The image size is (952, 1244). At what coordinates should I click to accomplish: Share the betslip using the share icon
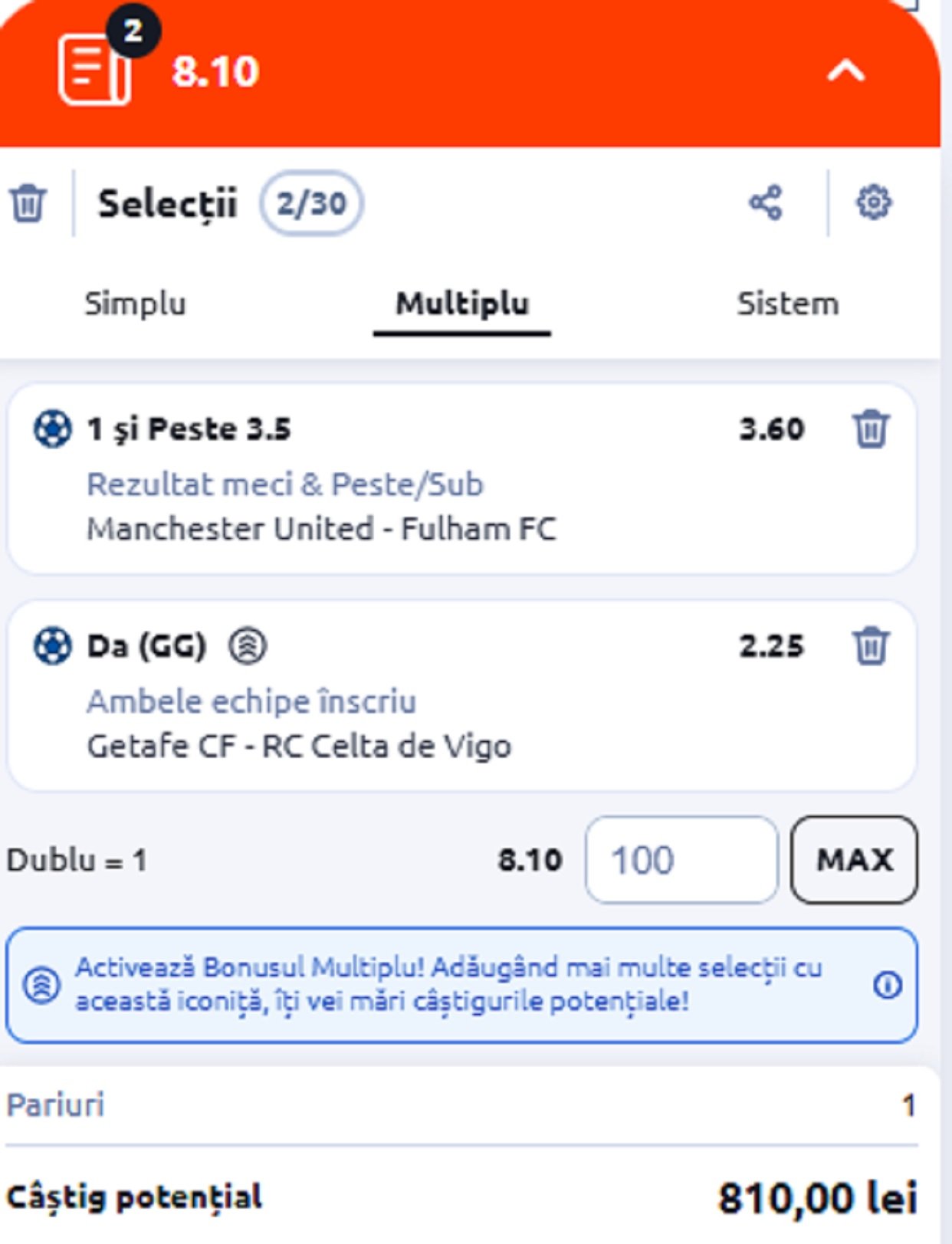pos(767,202)
